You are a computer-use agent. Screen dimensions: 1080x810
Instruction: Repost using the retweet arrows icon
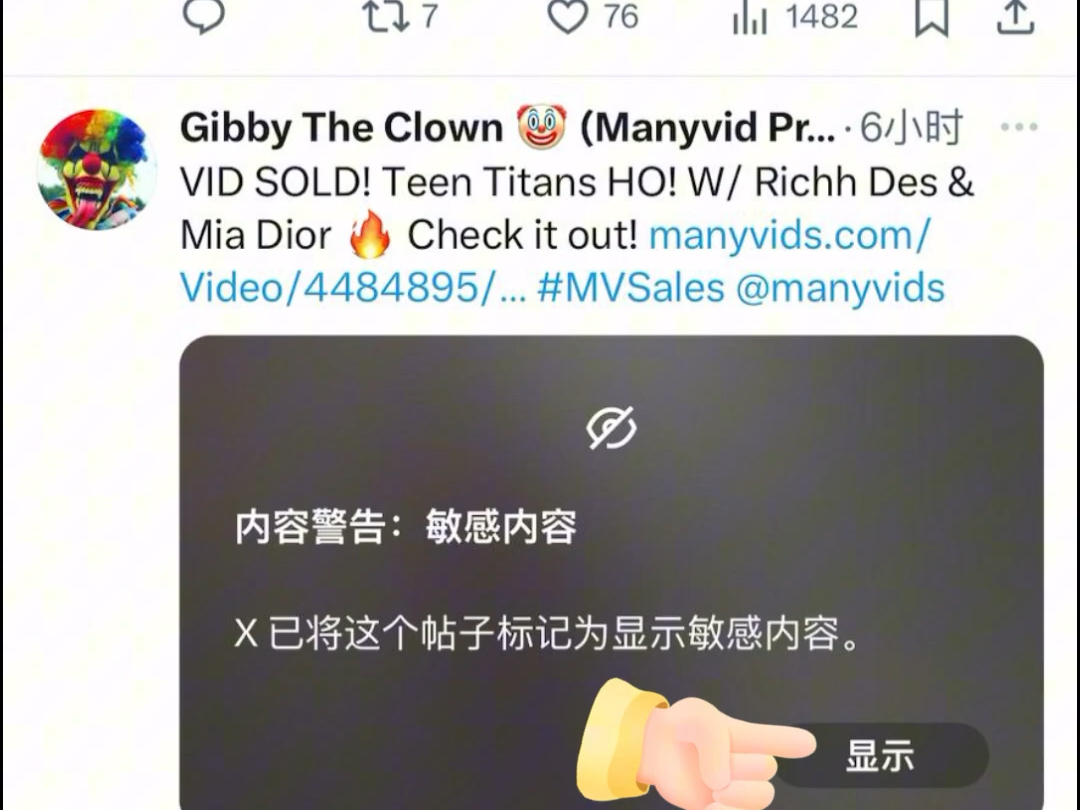click(x=386, y=15)
